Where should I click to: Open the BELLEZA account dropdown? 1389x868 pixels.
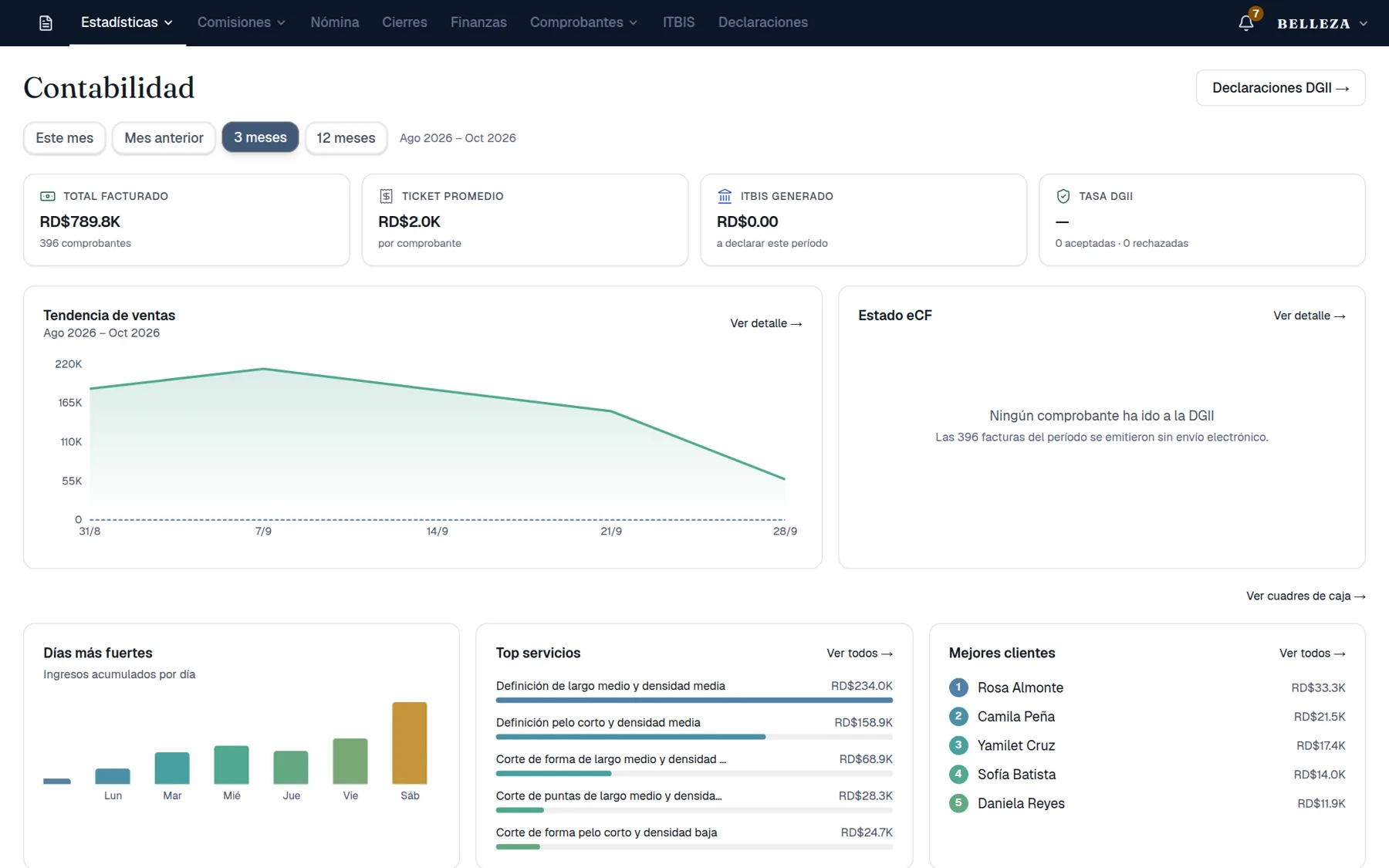coord(1323,23)
